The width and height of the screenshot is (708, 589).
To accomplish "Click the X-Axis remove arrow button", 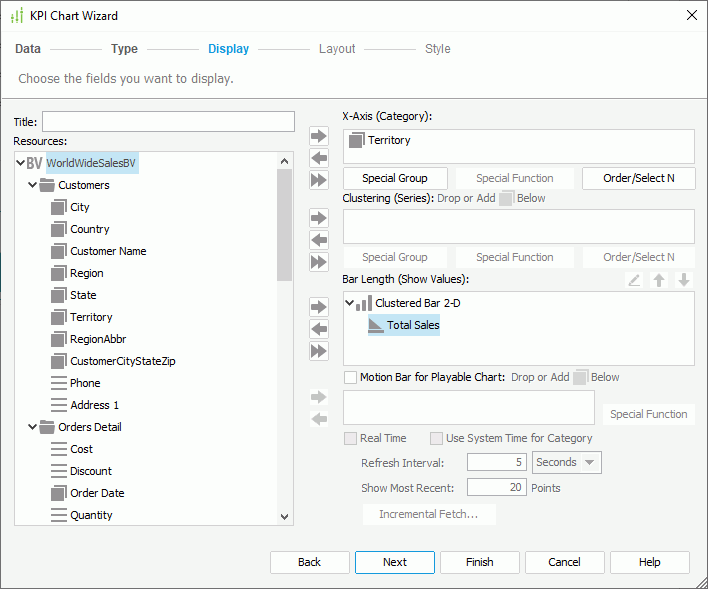I will tap(319, 158).
